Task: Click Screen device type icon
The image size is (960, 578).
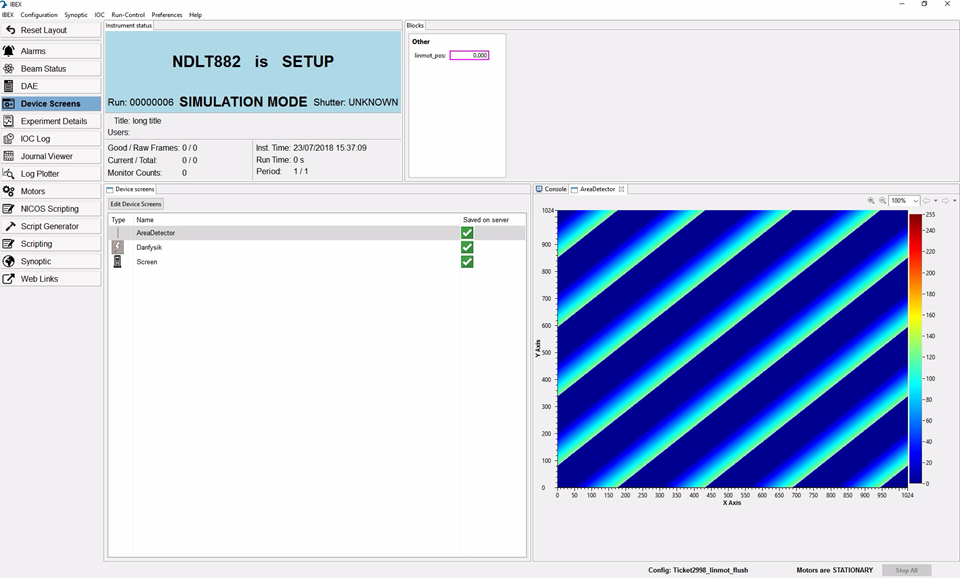Action: point(117,261)
